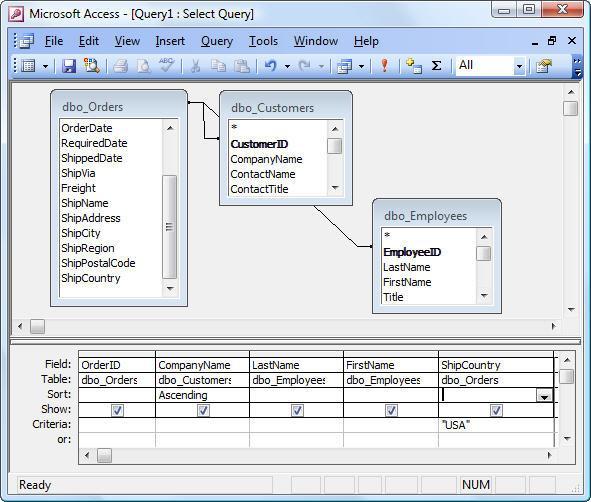Viewport: 591px width, 502px height.
Task: Click the Totals sigma icon
Action: (x=436, y=66)
